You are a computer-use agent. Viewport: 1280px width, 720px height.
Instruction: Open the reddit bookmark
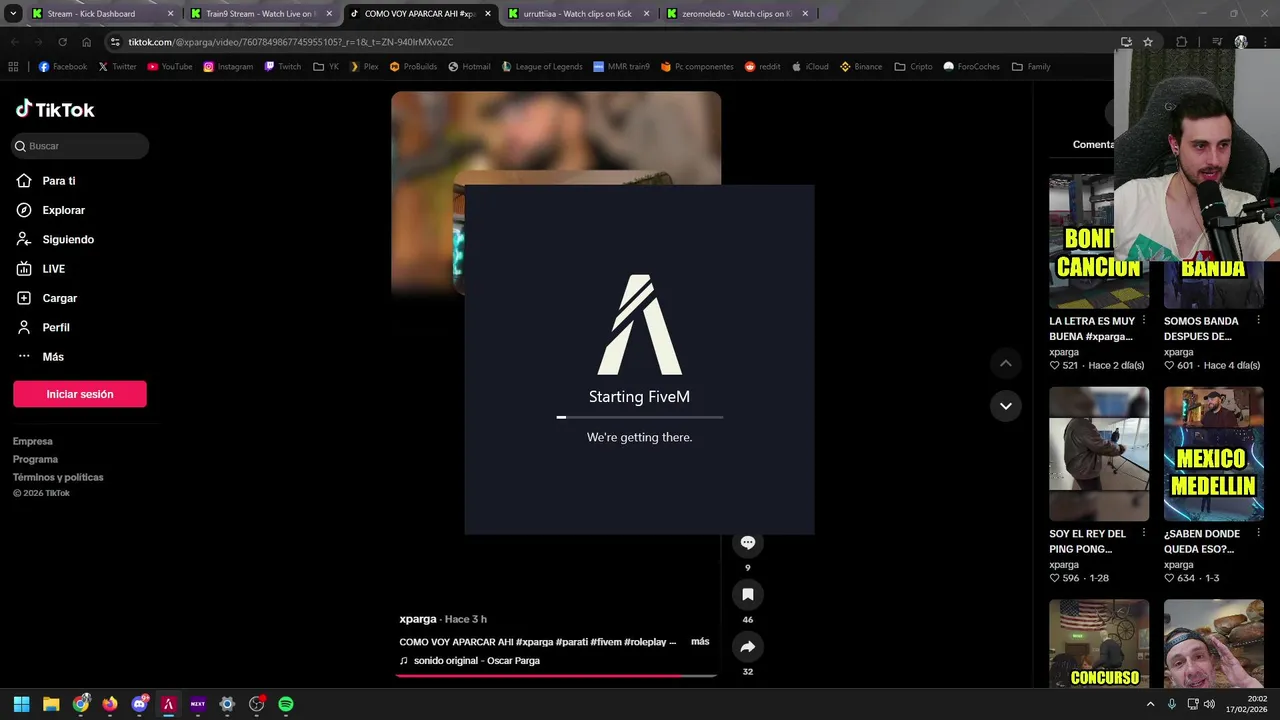click(763, 67)
